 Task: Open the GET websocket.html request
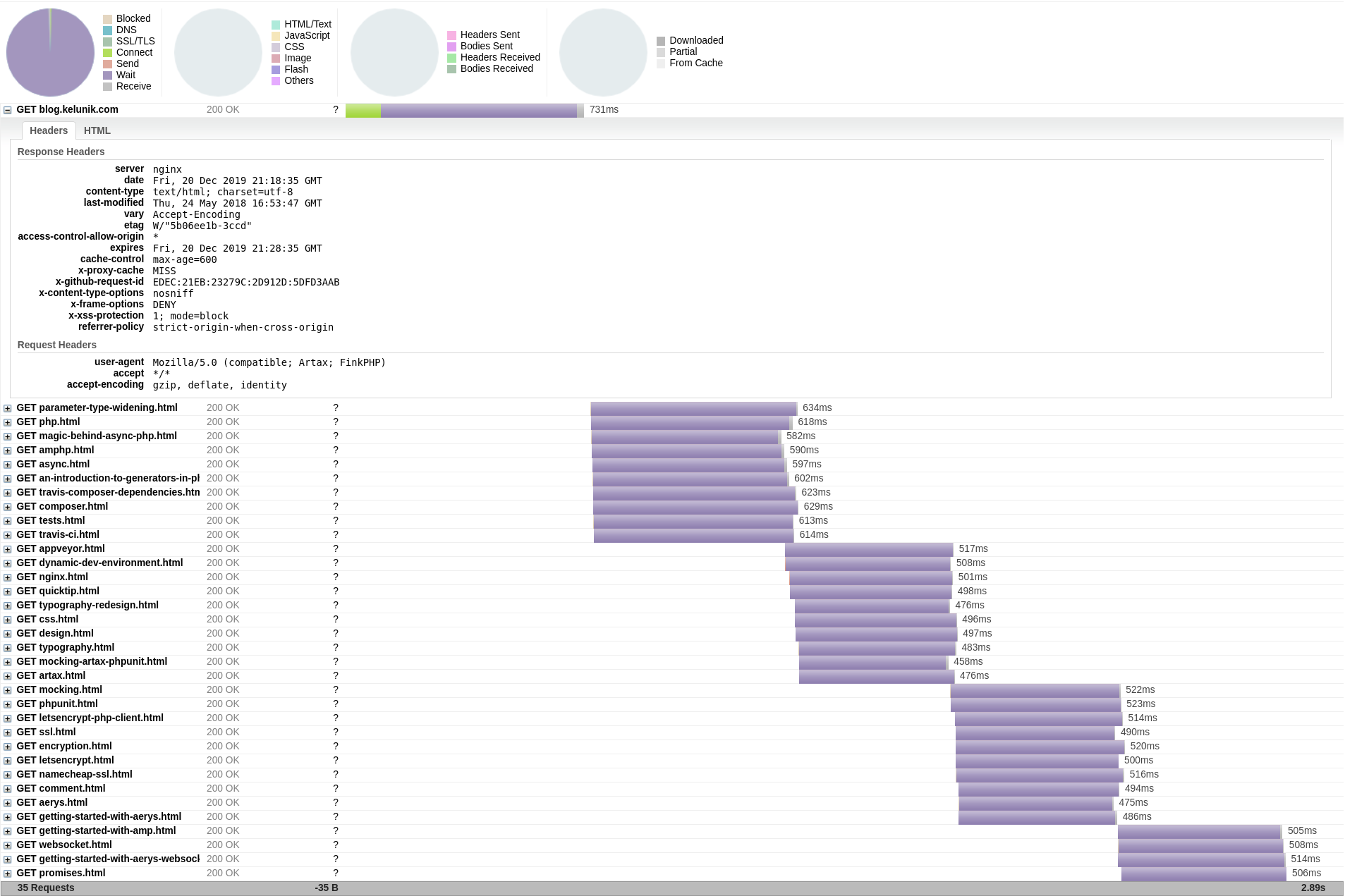pyautogui.click(x=64, y=845)
